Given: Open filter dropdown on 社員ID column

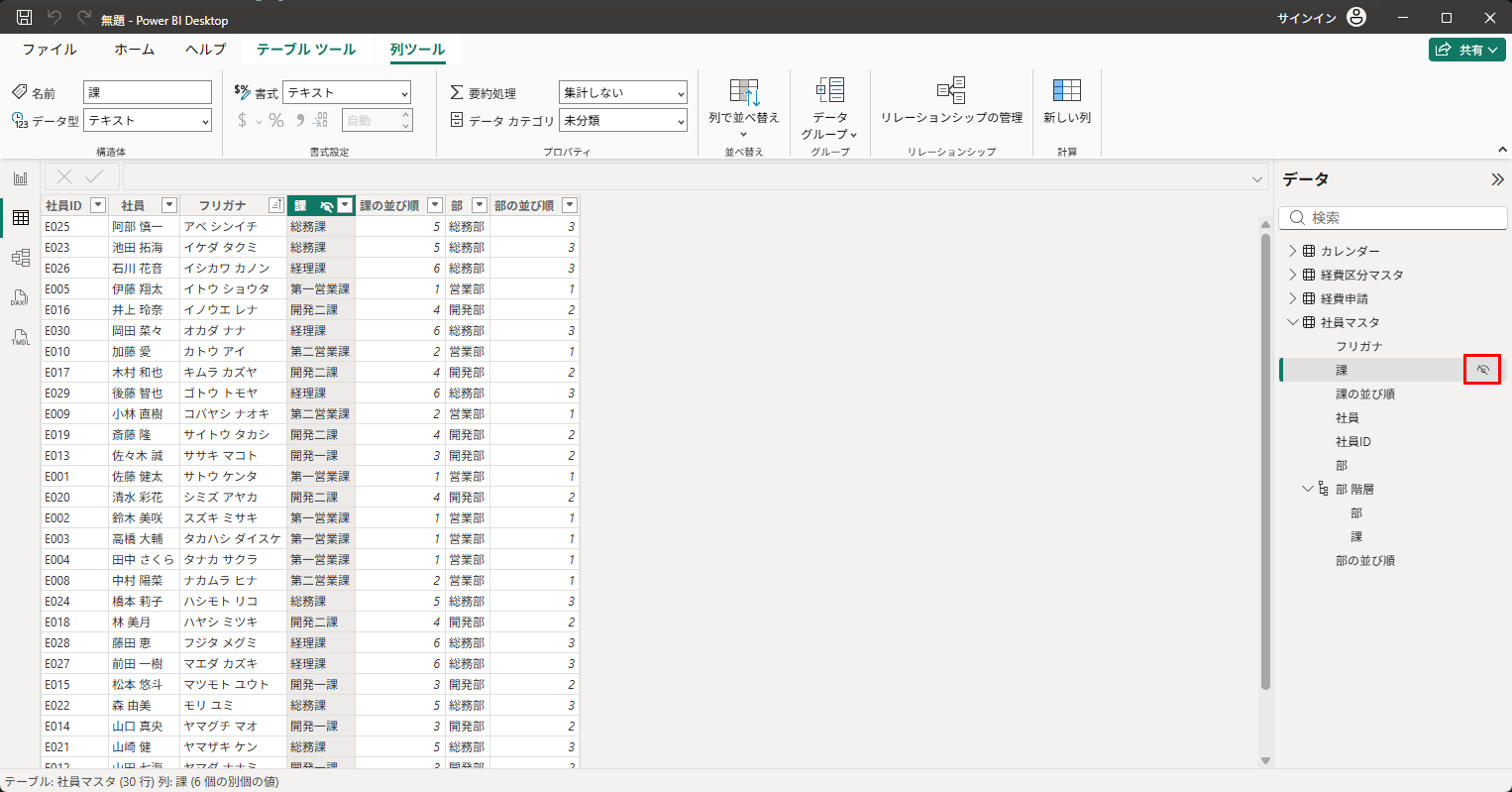Looking at the screenshot, I should (97, 205).
